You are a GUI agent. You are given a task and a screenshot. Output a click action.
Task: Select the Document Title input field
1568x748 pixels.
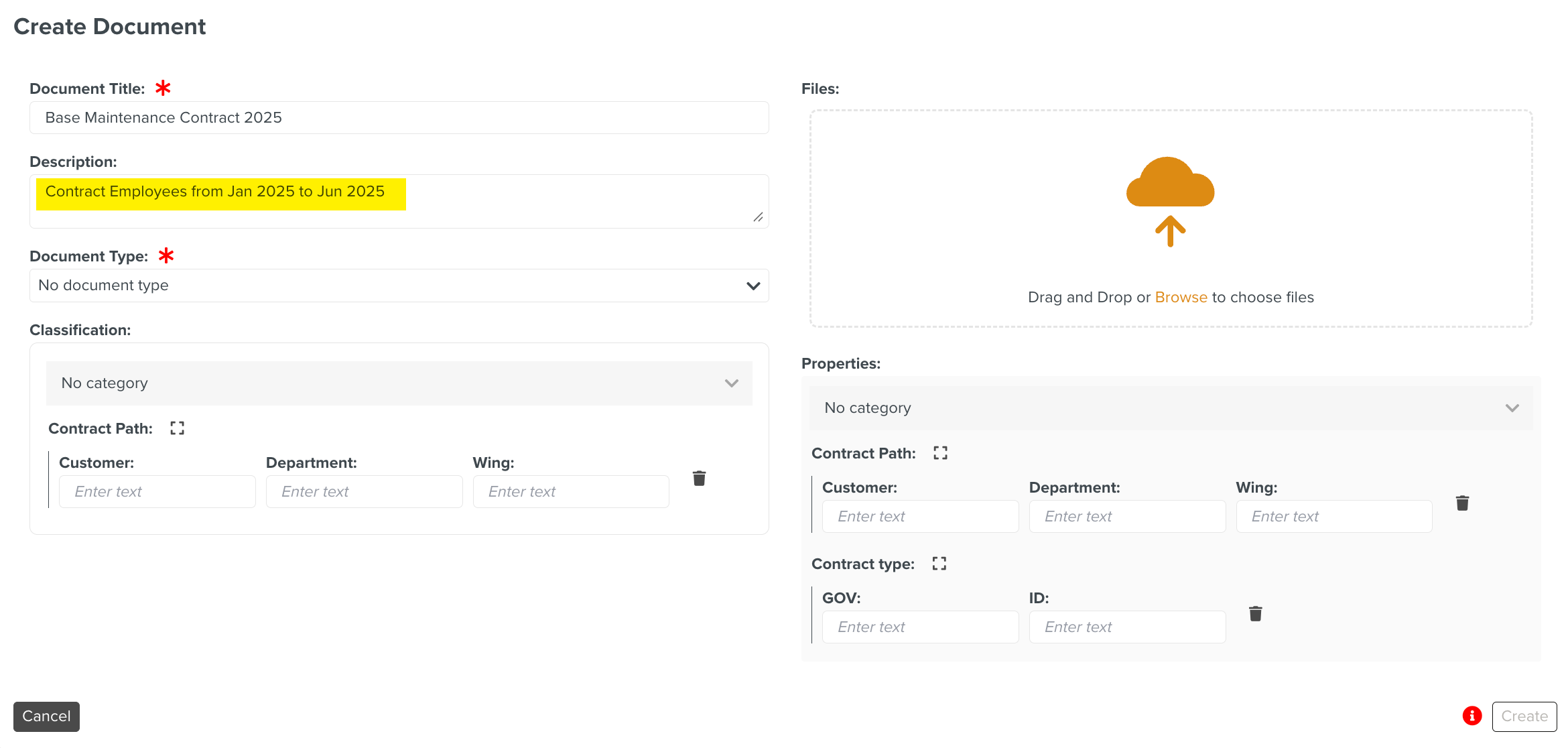coord(399,117)
